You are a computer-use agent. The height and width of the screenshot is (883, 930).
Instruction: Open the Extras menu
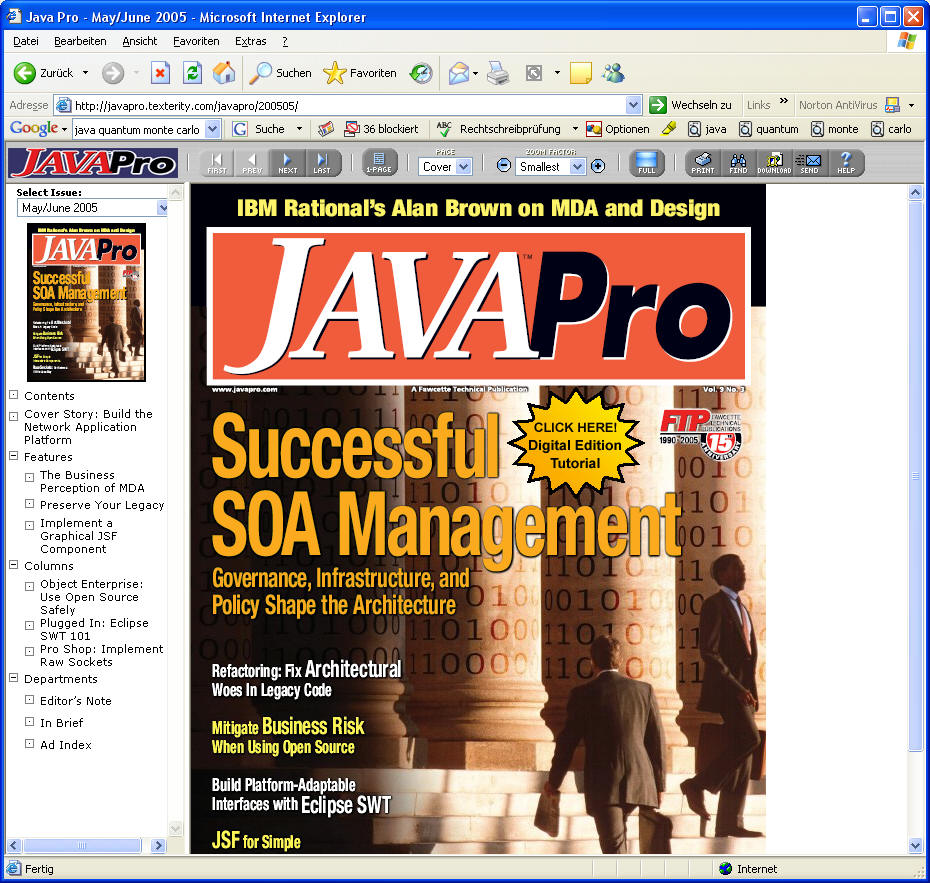coord(250,41)
